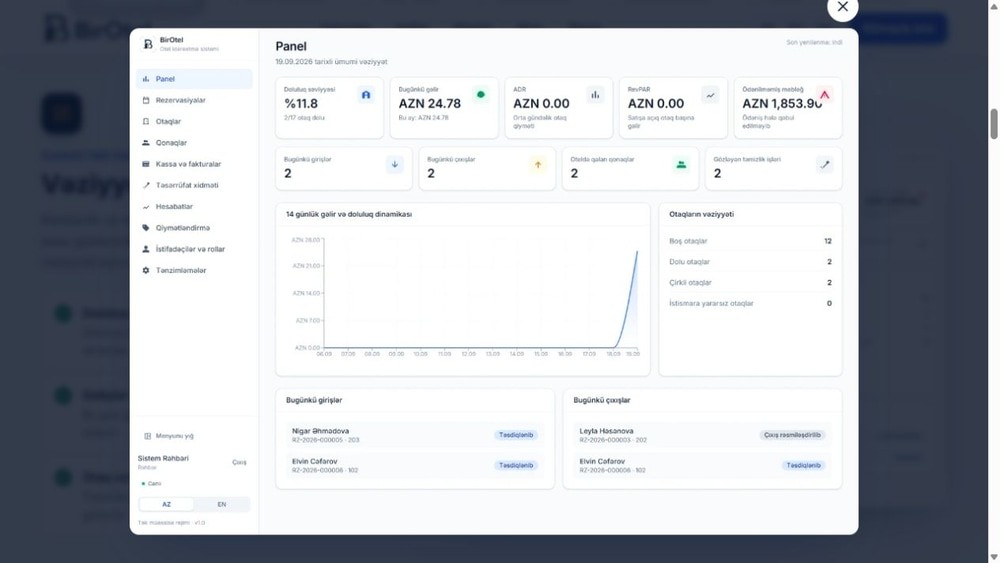This screenshot has width=1000, height=563.
Task: Click the Çirkli otaqlar row
Action: click(x=750, y=282)
